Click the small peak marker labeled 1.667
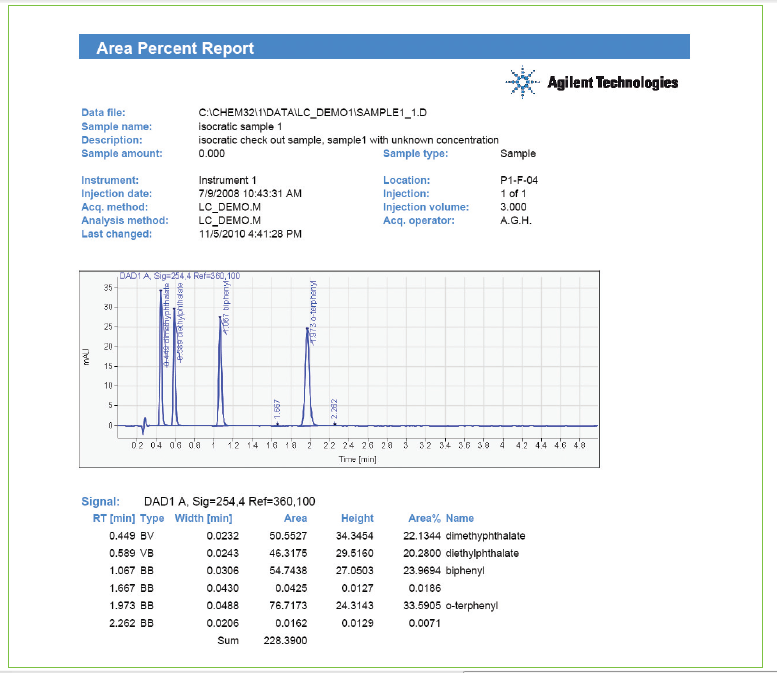 277,423
